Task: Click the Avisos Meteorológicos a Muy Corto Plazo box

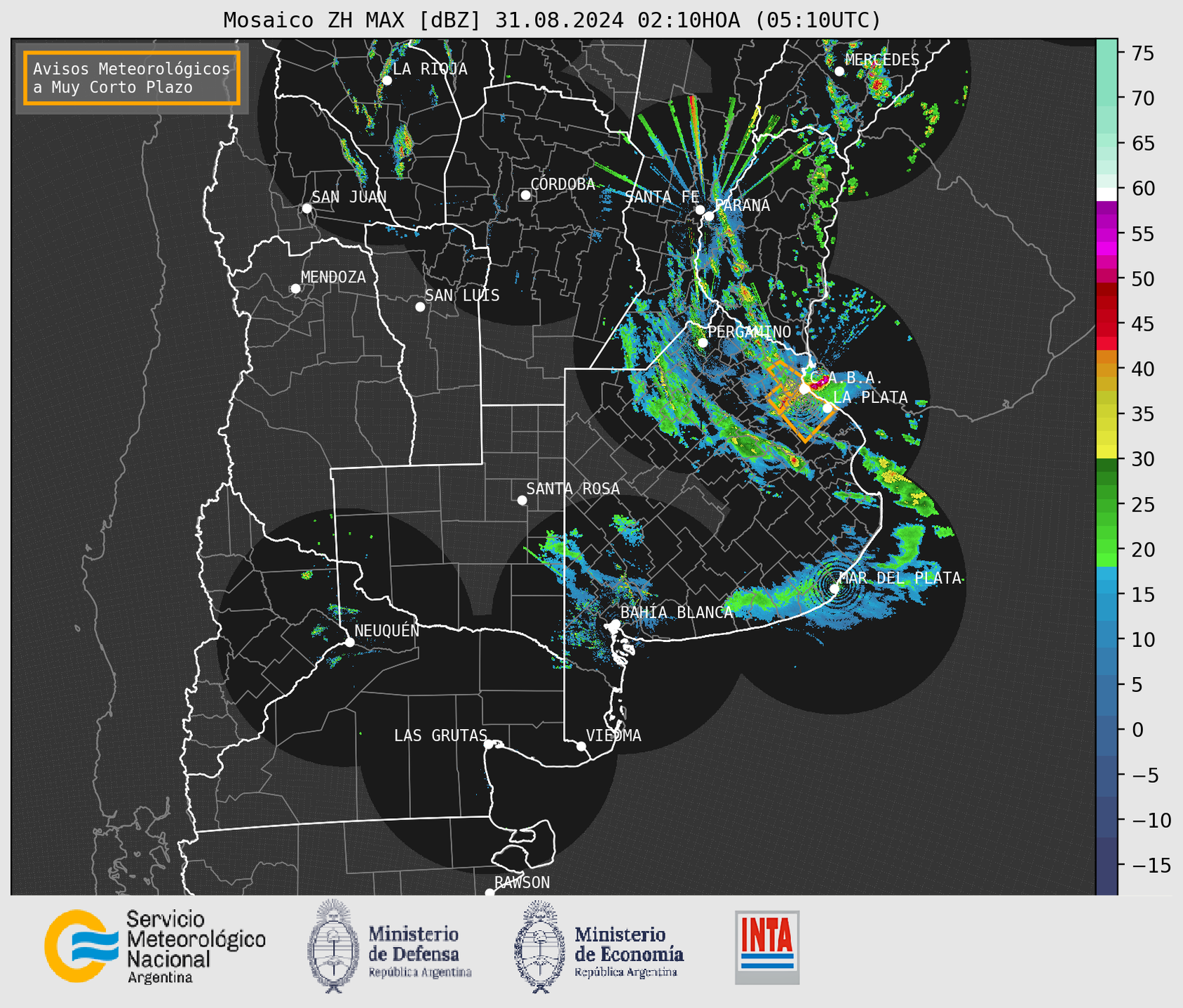Action: tap(132, 78)
